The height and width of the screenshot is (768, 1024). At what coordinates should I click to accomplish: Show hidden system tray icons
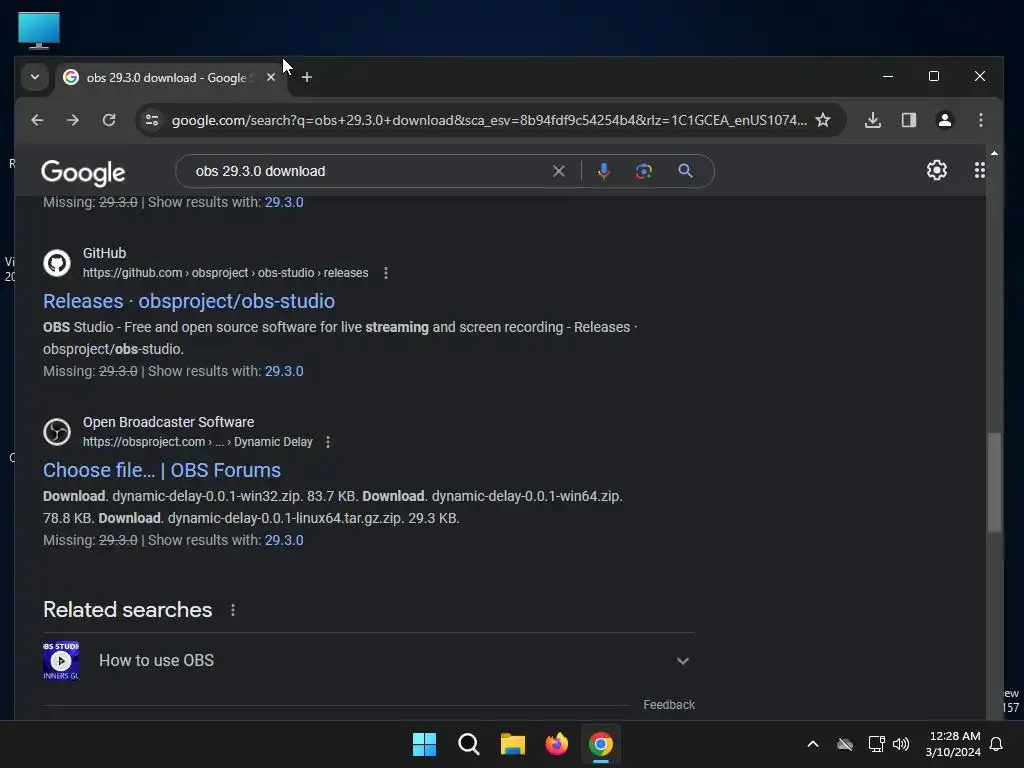(x=813, y=744)
